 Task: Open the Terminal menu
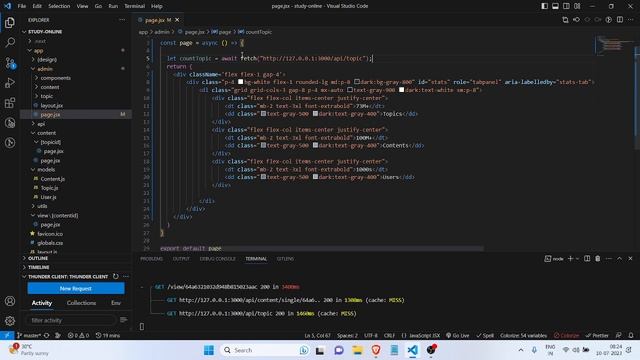pos(135,6)
